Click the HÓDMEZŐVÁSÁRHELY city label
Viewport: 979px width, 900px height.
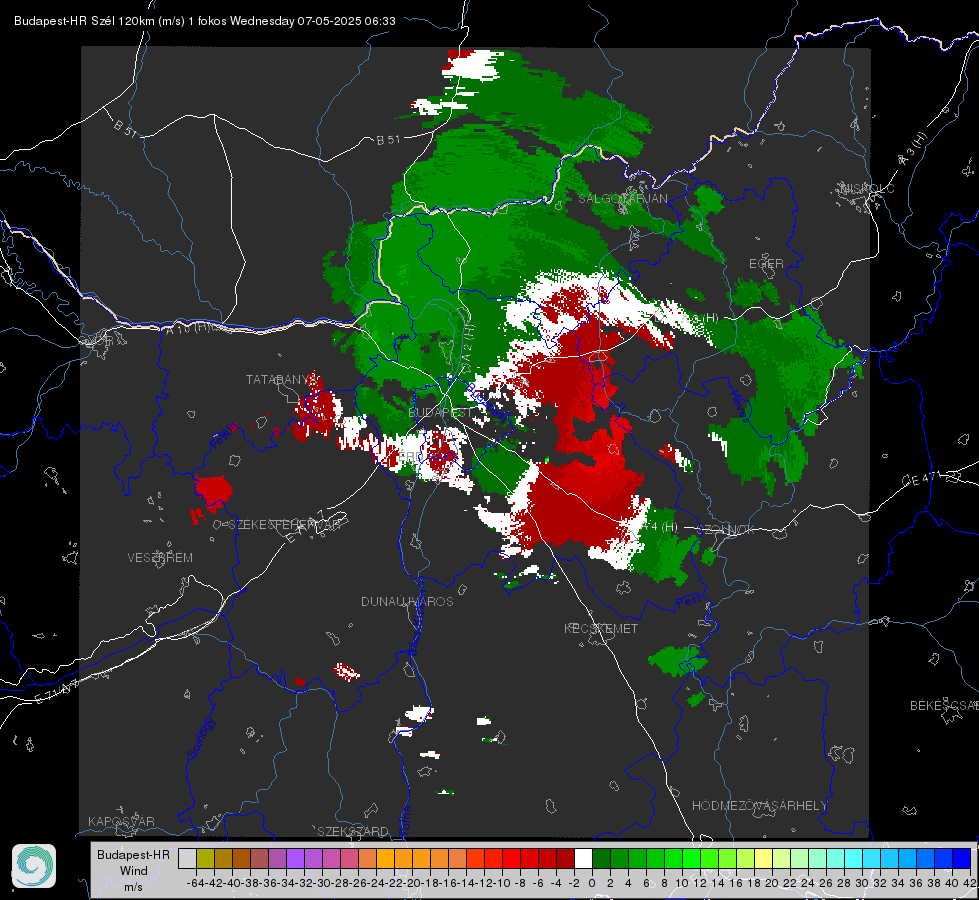coord(760,806)
